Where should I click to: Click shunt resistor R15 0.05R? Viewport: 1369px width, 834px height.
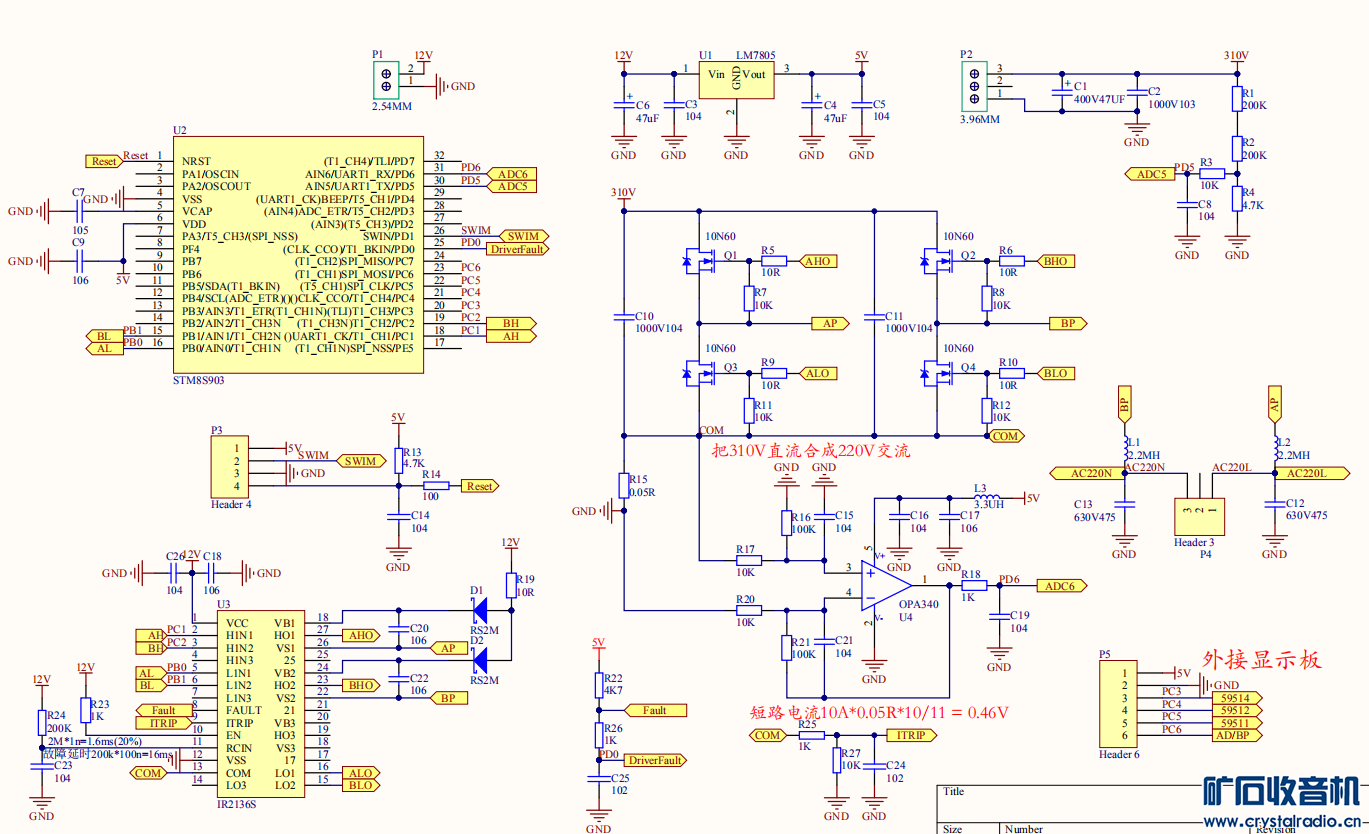624,486
